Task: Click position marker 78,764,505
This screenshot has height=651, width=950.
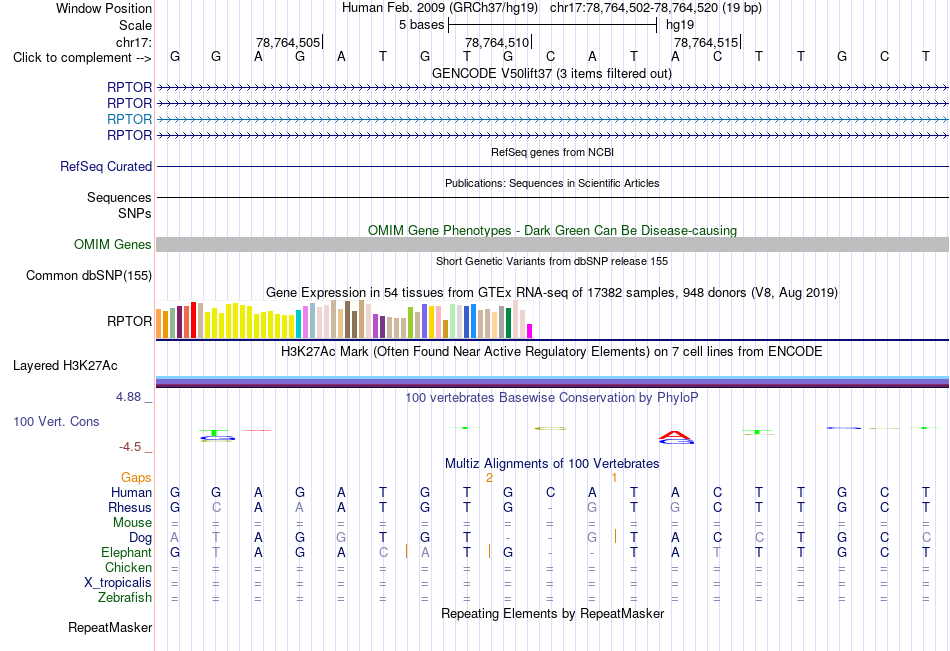Action: [288, 42]
